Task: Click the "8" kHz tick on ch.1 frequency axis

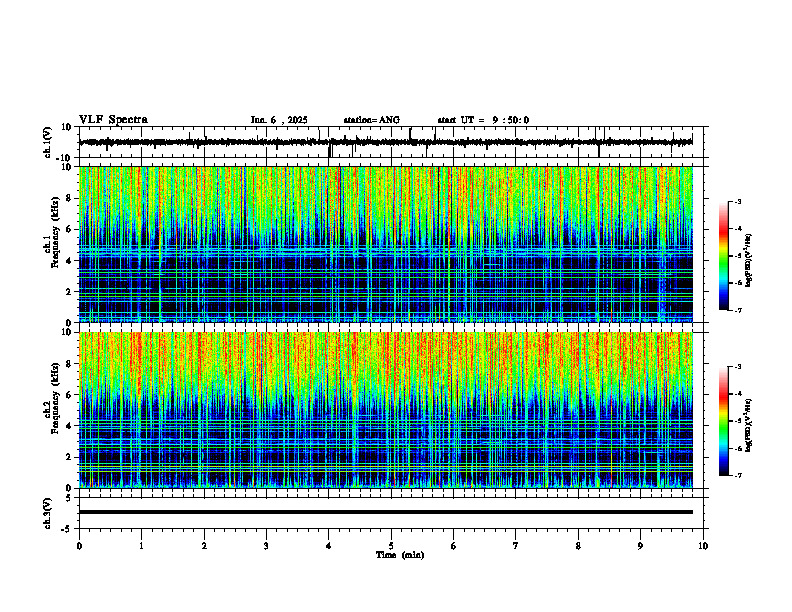Action: click(71, 198)
